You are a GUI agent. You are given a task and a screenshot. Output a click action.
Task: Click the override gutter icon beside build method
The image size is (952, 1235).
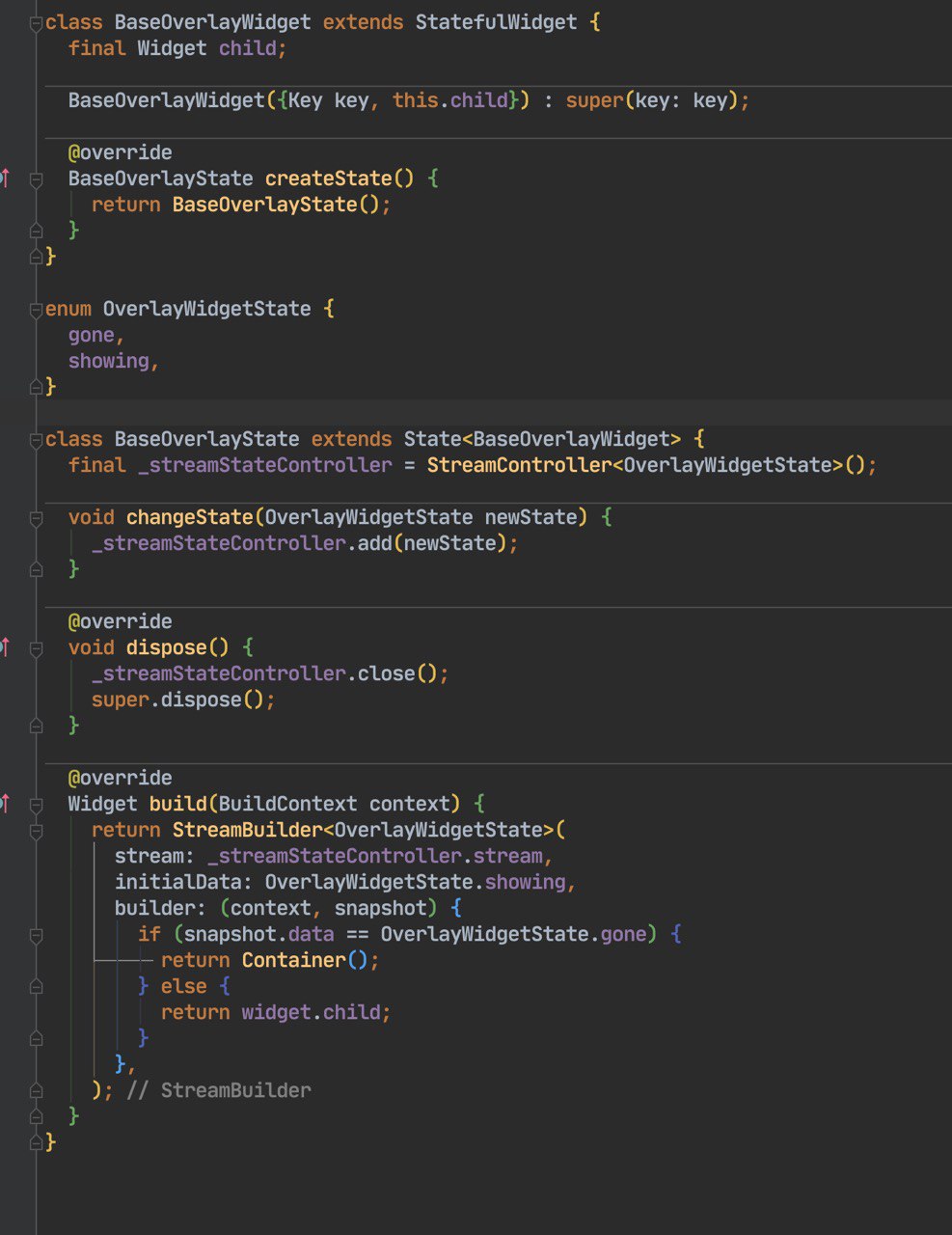(5, 804)
